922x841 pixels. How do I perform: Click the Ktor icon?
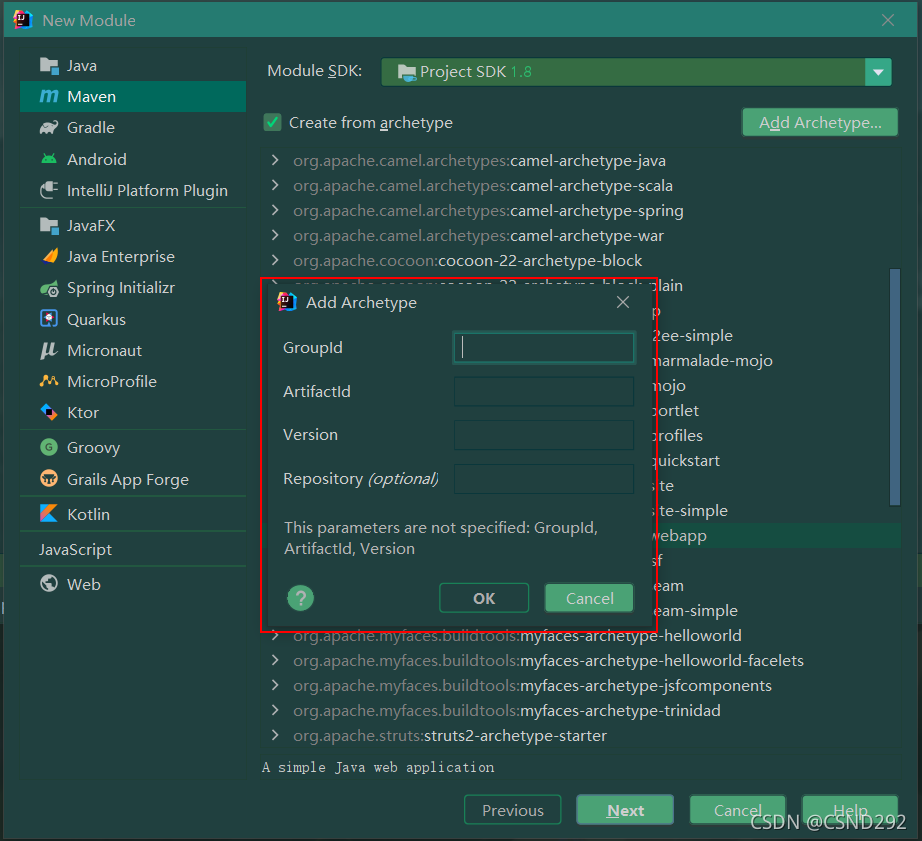[49, 412]
